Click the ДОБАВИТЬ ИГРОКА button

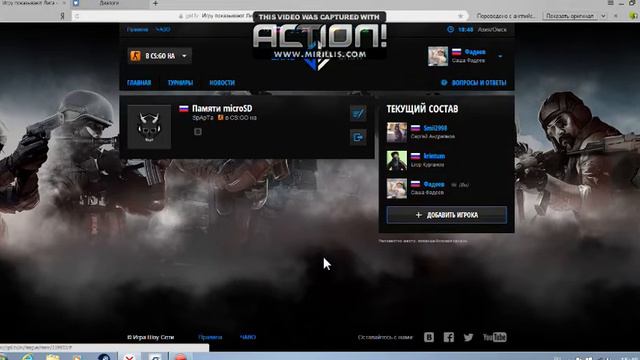point(447,215)
